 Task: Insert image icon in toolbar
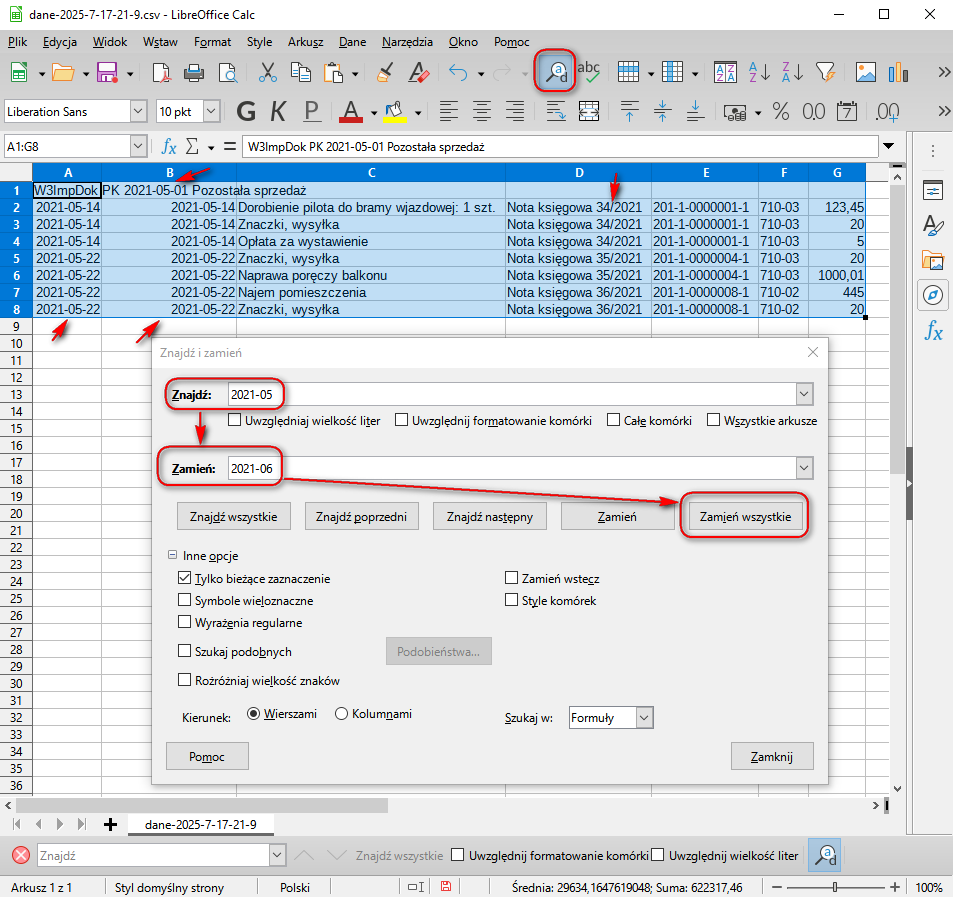(x=865, y=72)
